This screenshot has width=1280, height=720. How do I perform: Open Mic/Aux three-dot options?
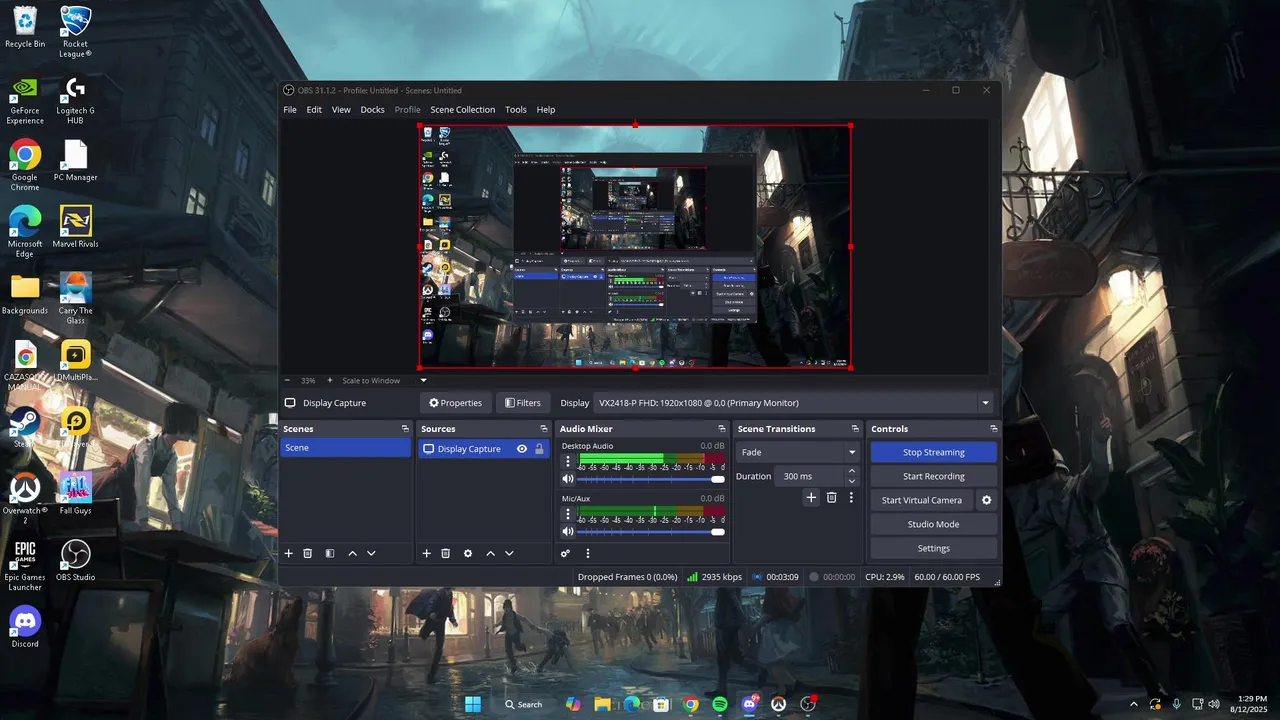568,514
